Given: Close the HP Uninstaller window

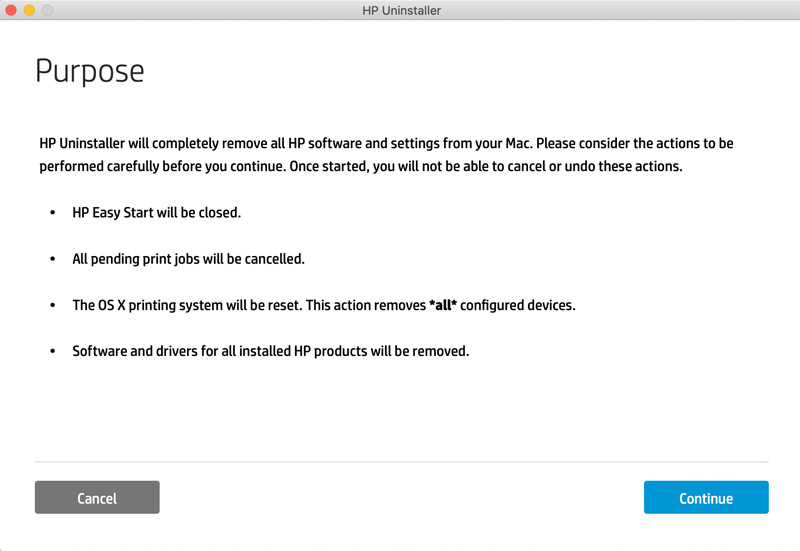Looking at the screenshot, I should coord(11,10).
